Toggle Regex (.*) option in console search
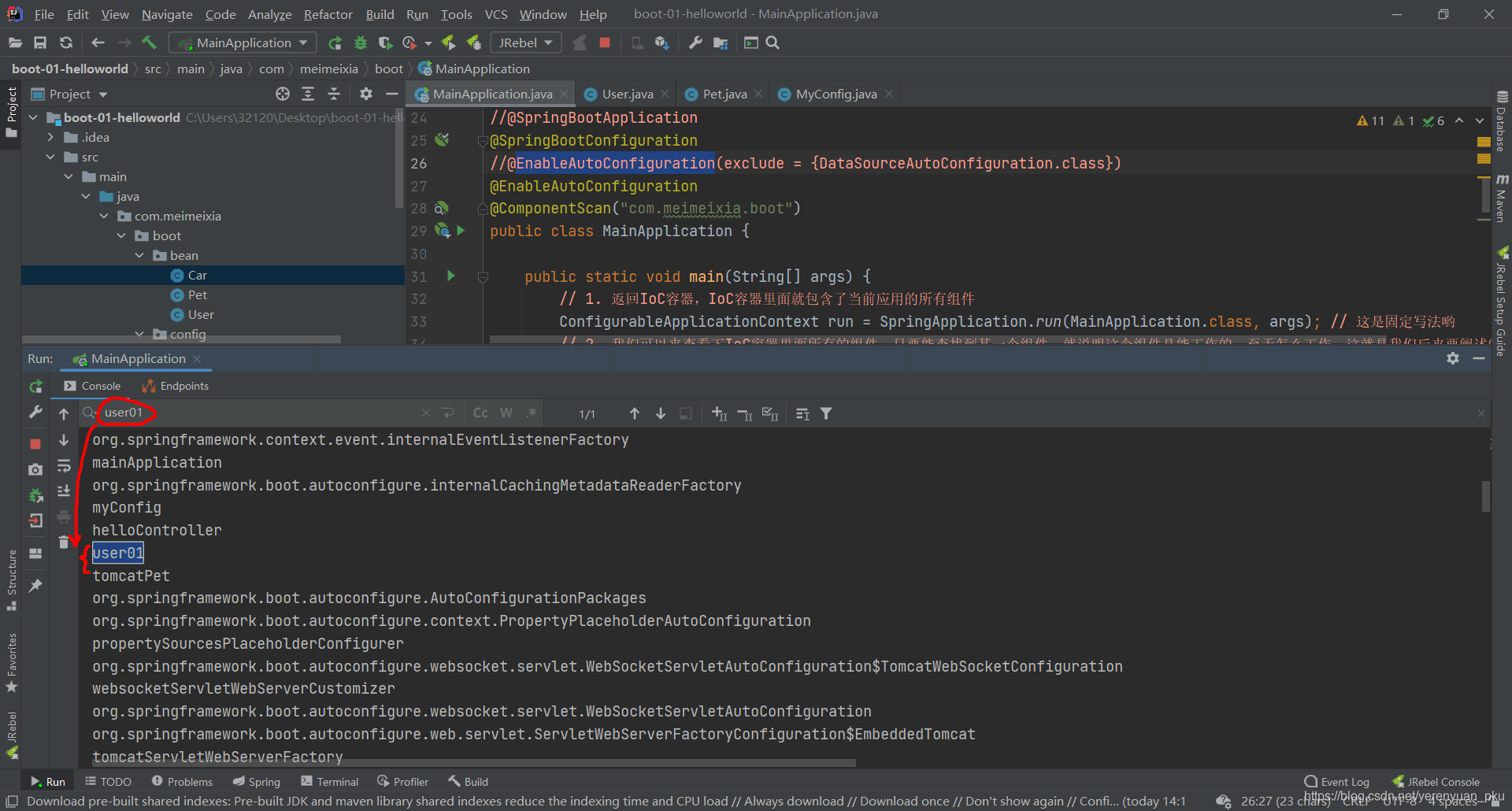 click(532, 413)
